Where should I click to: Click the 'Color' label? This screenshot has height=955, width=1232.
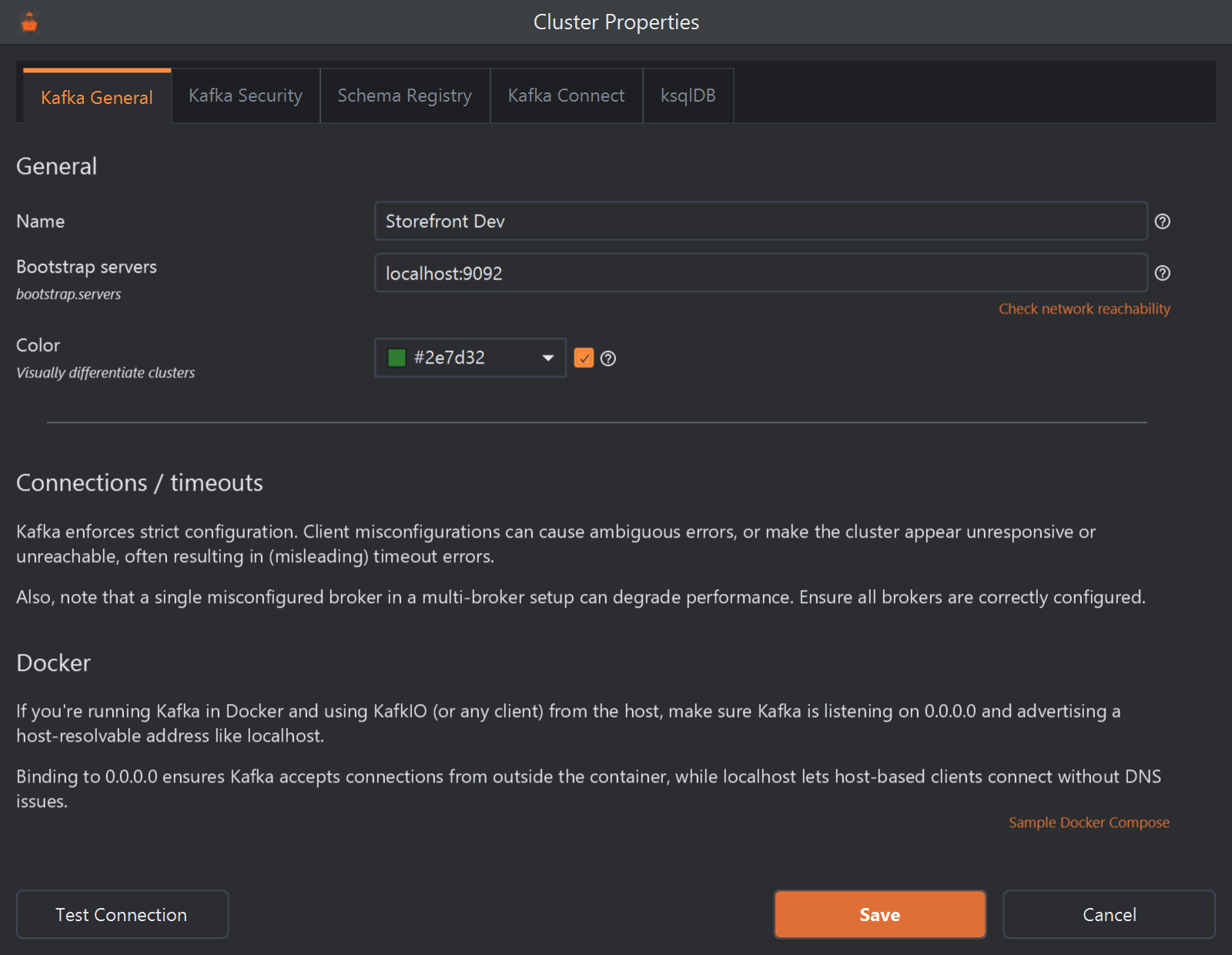[x=38, y=345]
